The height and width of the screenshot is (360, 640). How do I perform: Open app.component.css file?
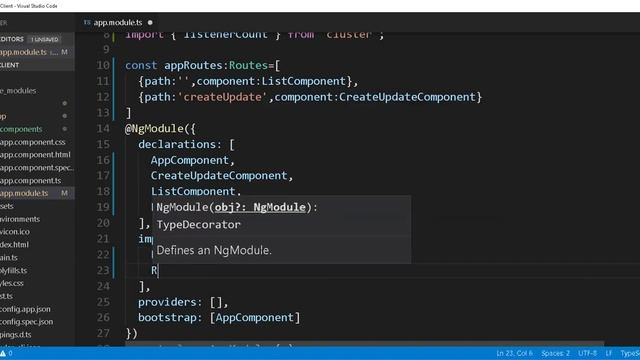[x=33, y=142]
